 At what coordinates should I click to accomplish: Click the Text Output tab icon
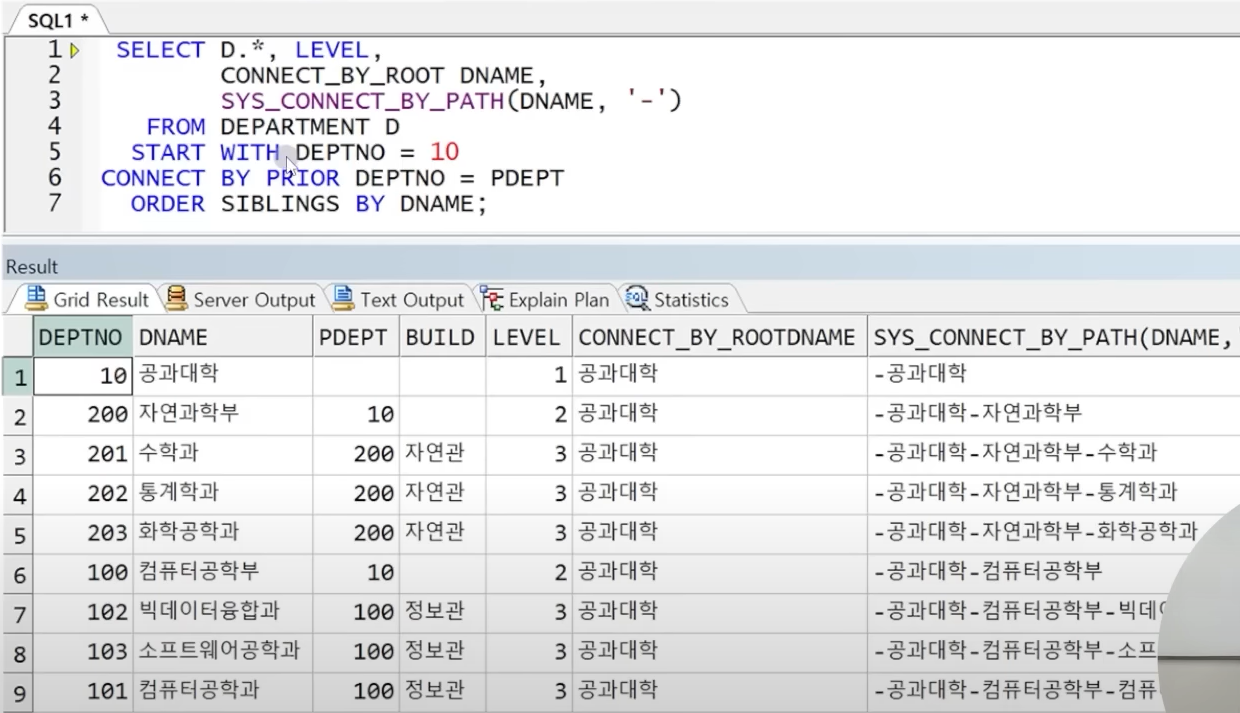click(x=343, y=299)
